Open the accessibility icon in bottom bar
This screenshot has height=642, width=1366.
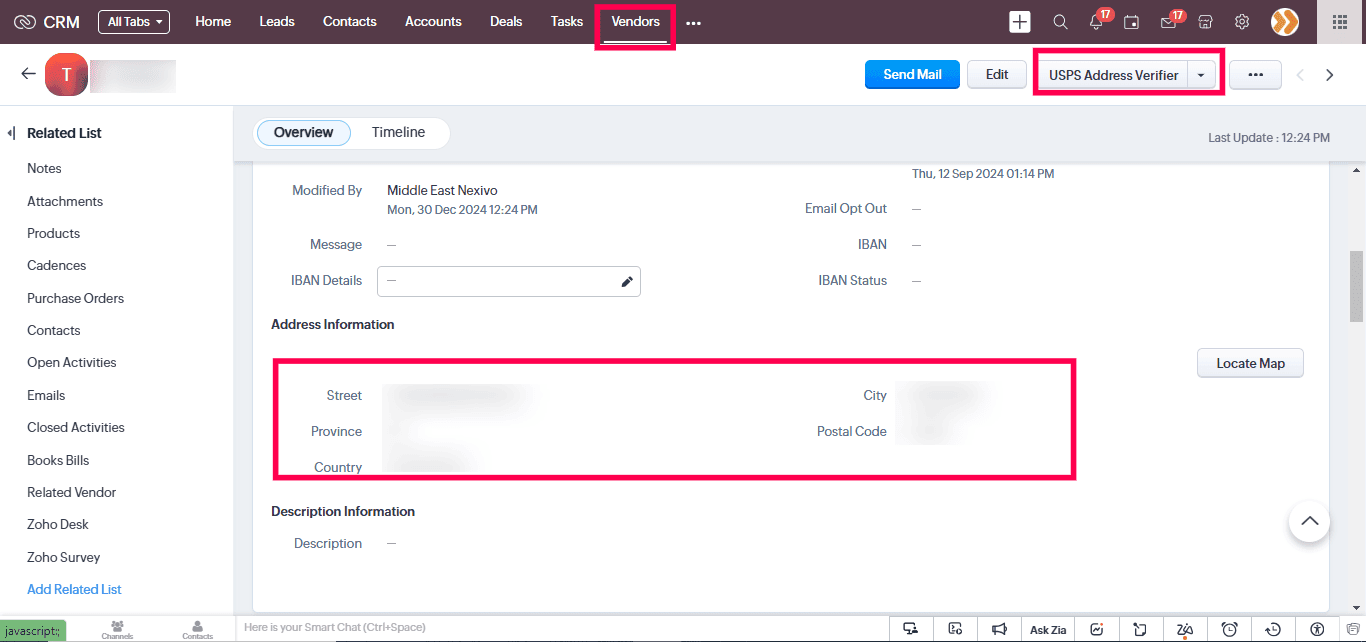[1317, 629]
